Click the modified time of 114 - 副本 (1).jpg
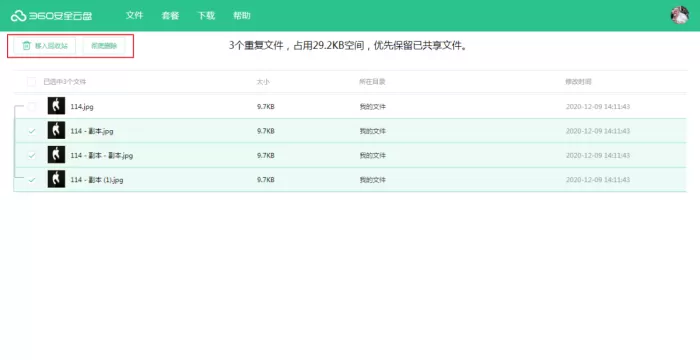700x360 pixels. point(598,180)
